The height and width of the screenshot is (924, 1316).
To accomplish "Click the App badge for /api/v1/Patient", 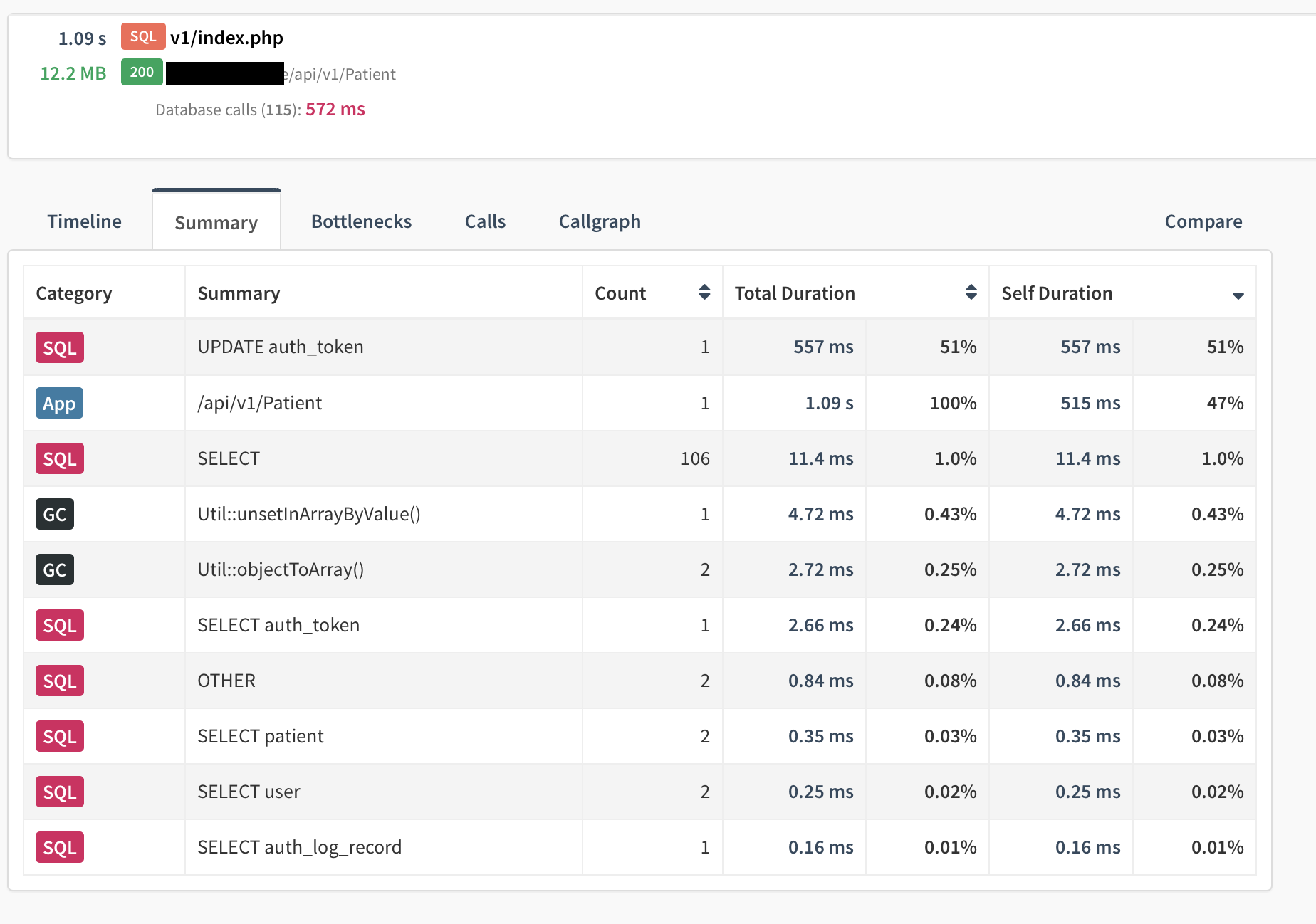I will click(59, 404).
